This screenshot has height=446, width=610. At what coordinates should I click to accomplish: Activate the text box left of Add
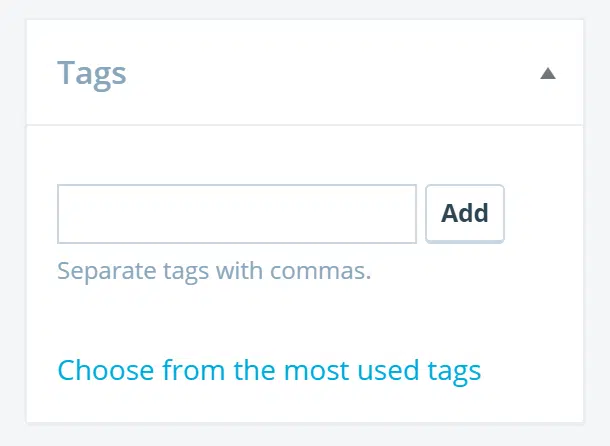pyautogui.click(x=237, y=214)
